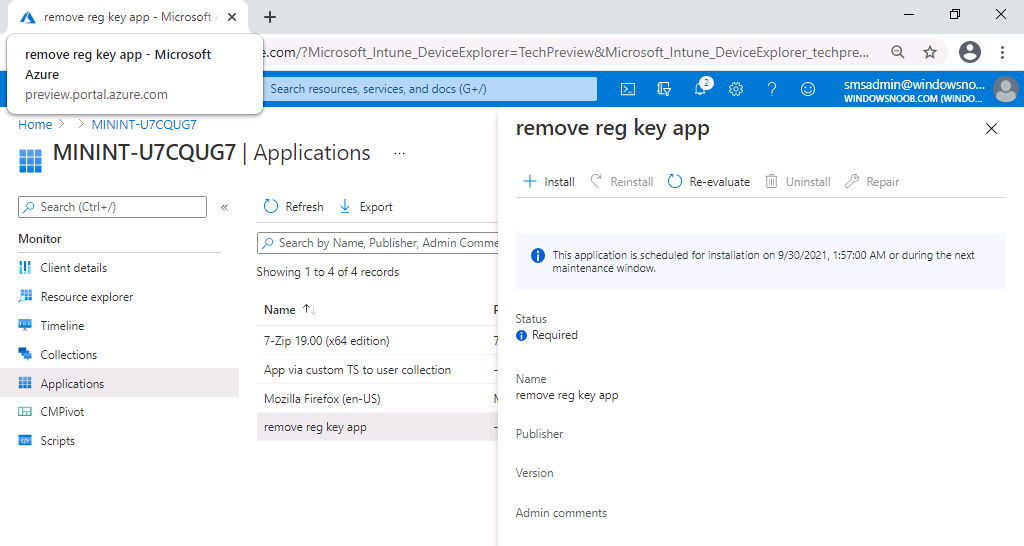Select Applications in the Monitor menu
Screen dimensions: 1024x546
(120, 383)
